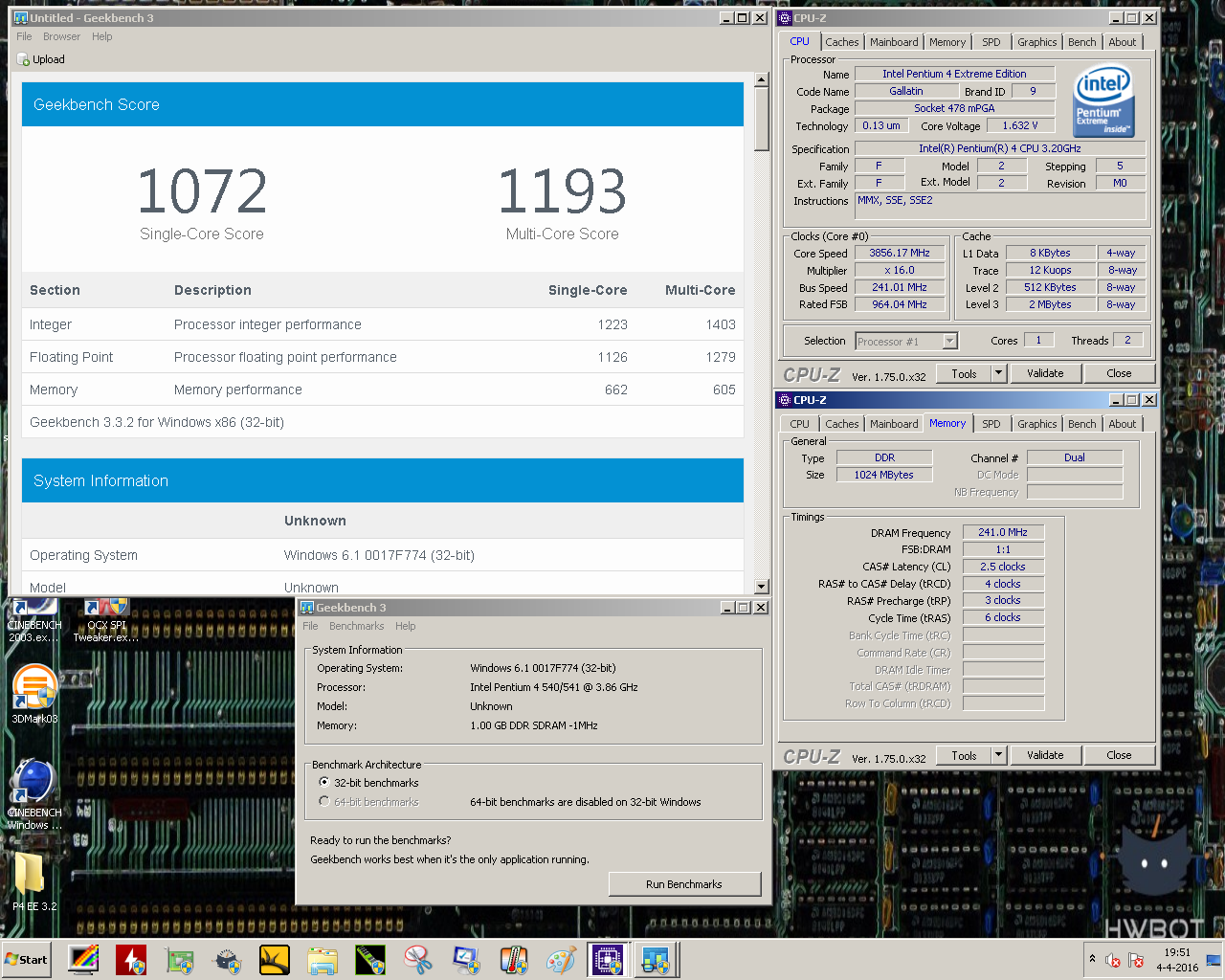Image resolution: width=1225 pixels, height=980 pixels.
Task: Open the 3DMark03 desktop shortcut
Action: point(34,694)
